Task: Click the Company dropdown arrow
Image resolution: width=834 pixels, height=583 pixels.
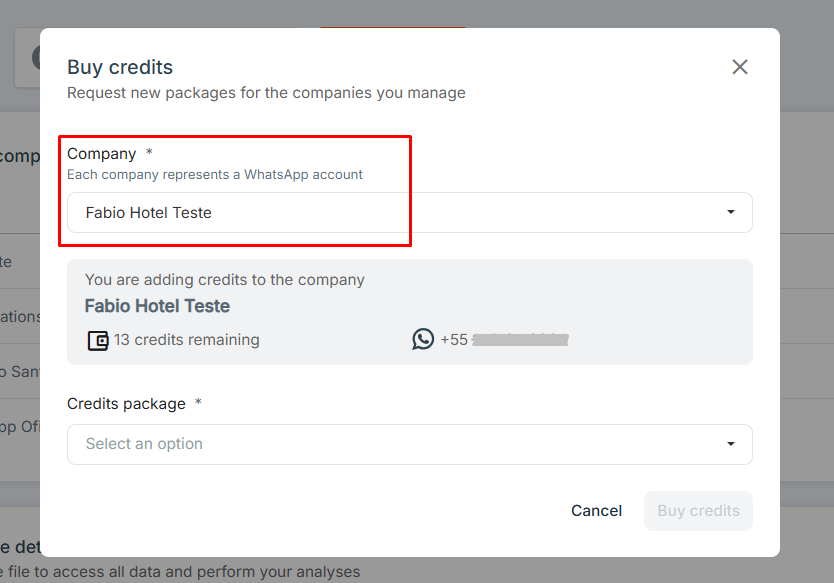Action: pyautogui.click(x=731, y=212)
